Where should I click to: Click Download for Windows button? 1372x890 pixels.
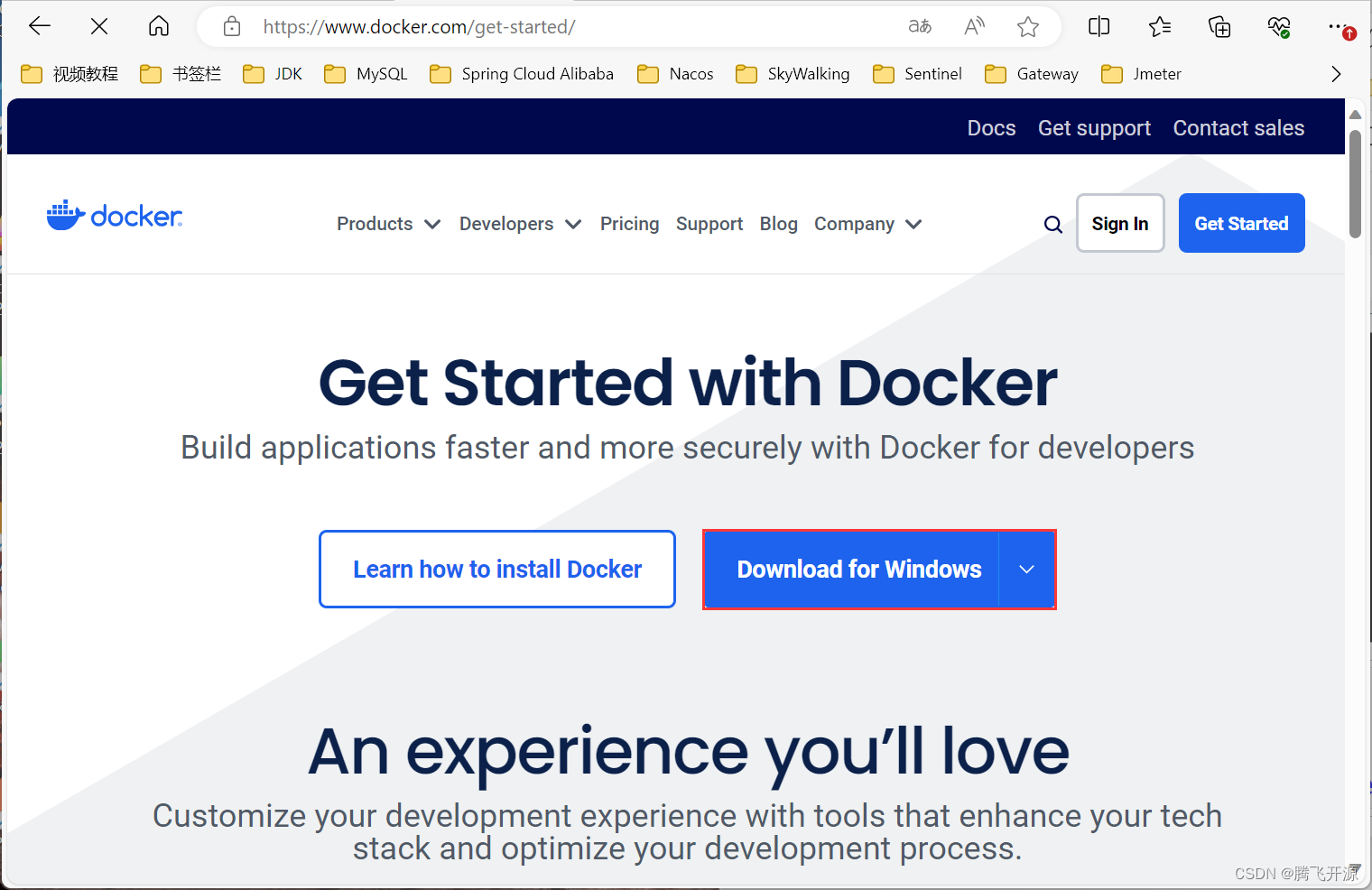(851, 570)
